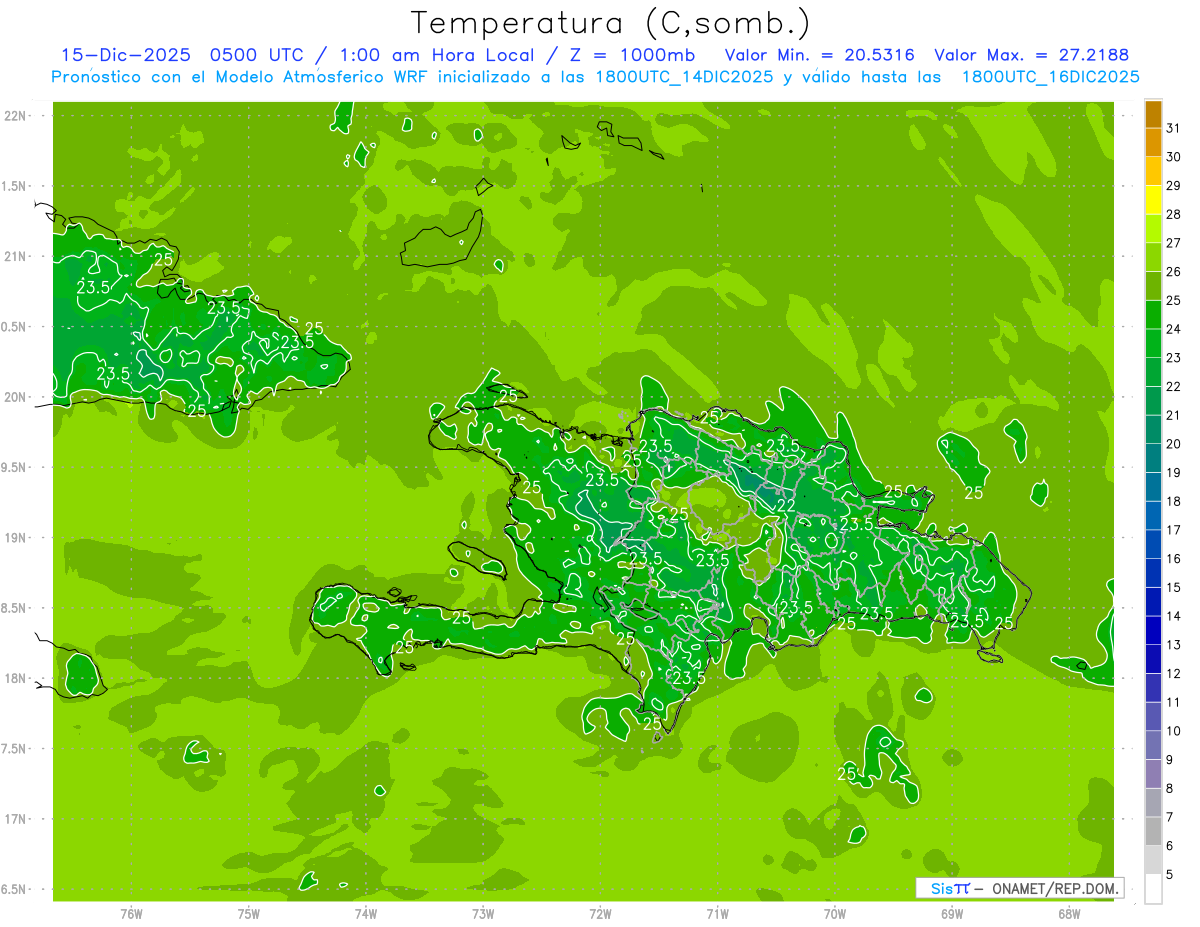Click the '73W' longitude axis label
The width and height of the screenshot is (1200, 927).
click(483, 913)
